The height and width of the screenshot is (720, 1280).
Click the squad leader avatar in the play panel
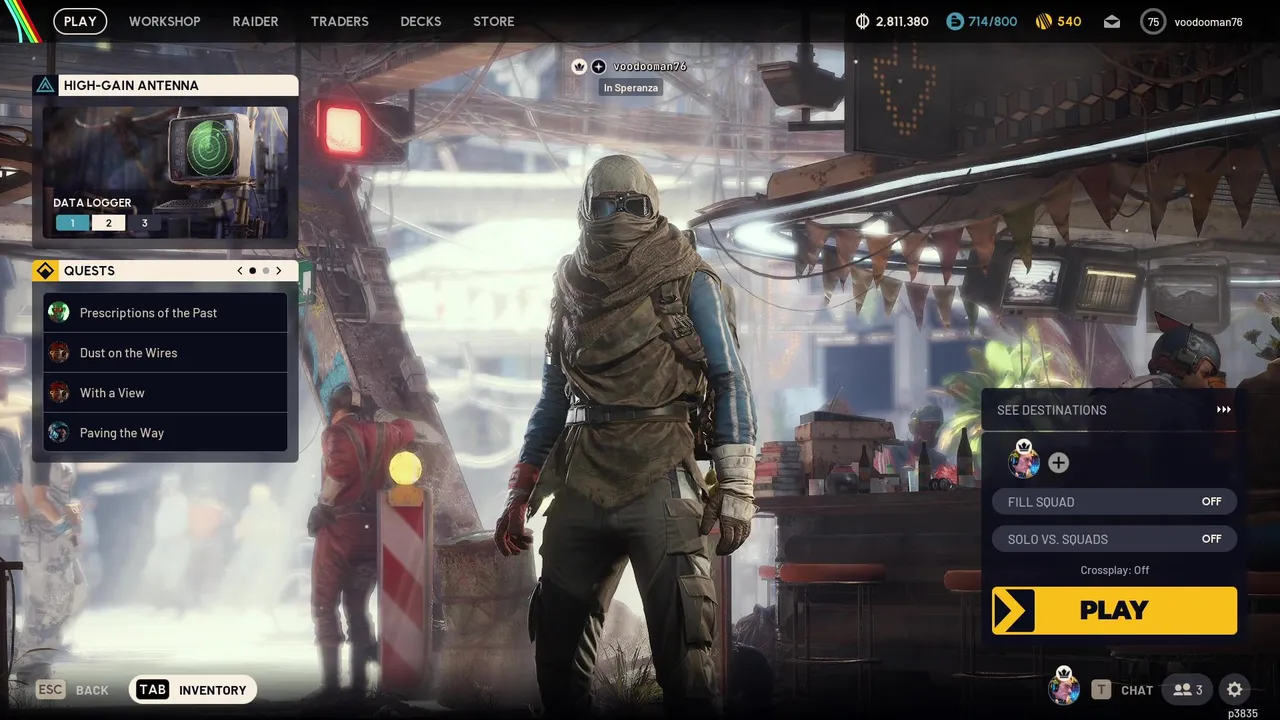(1024, 461)
